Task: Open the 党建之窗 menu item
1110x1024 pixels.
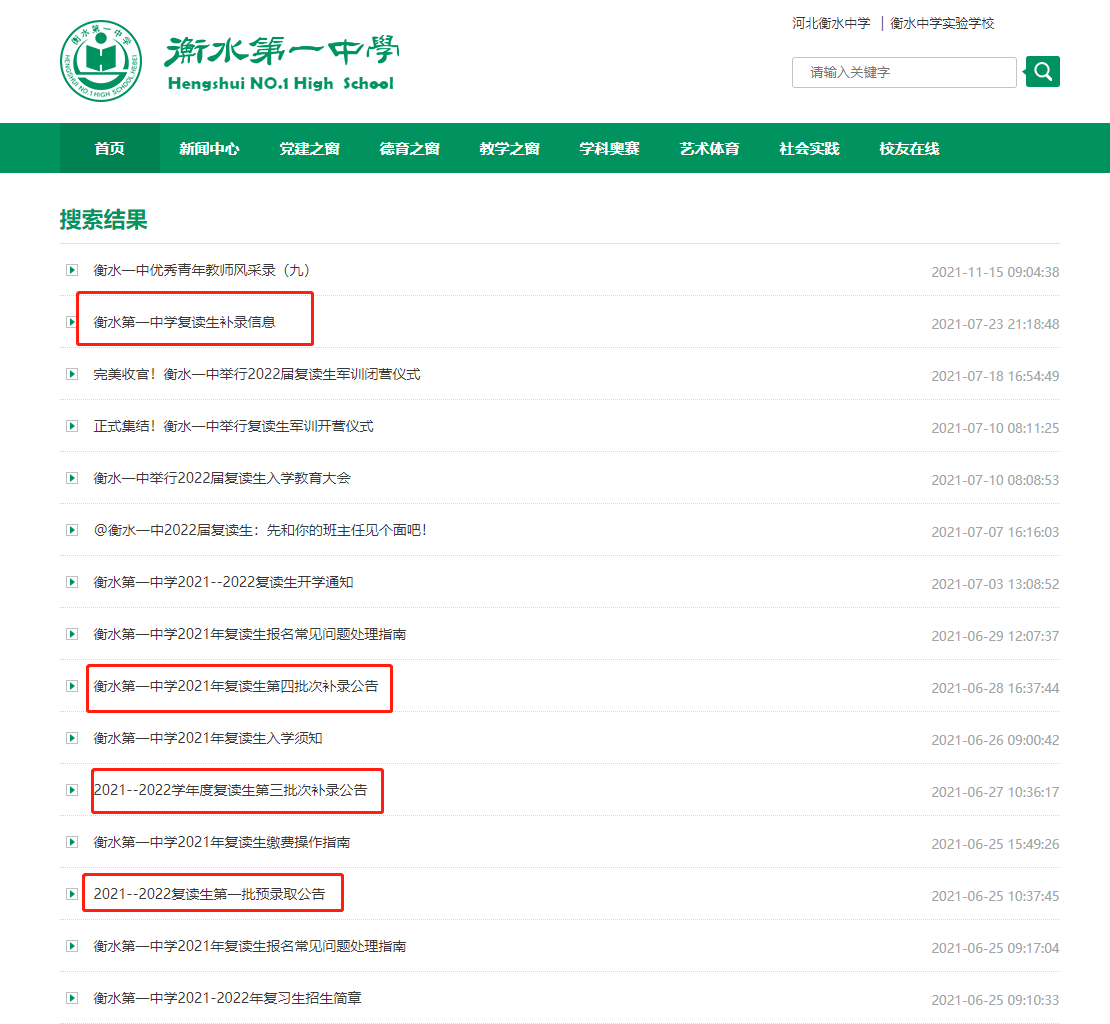Action: (308, 148)
